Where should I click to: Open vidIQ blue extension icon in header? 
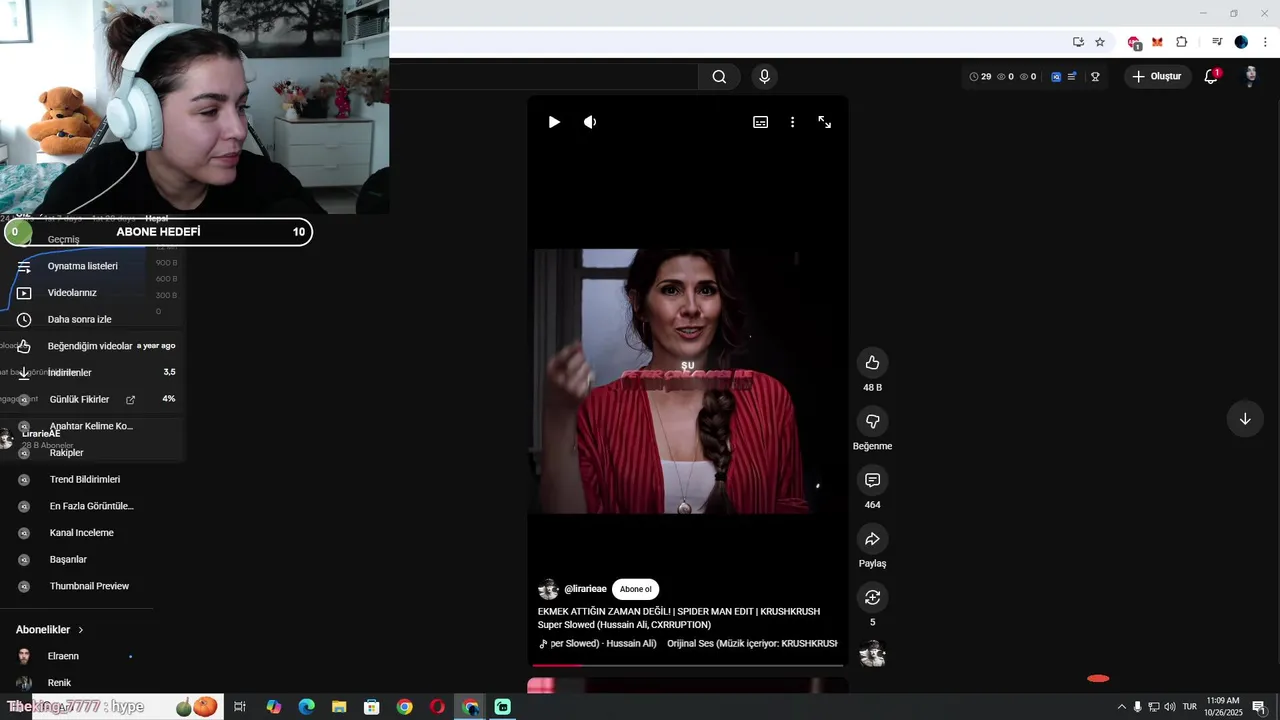(x=1055, y=77)
